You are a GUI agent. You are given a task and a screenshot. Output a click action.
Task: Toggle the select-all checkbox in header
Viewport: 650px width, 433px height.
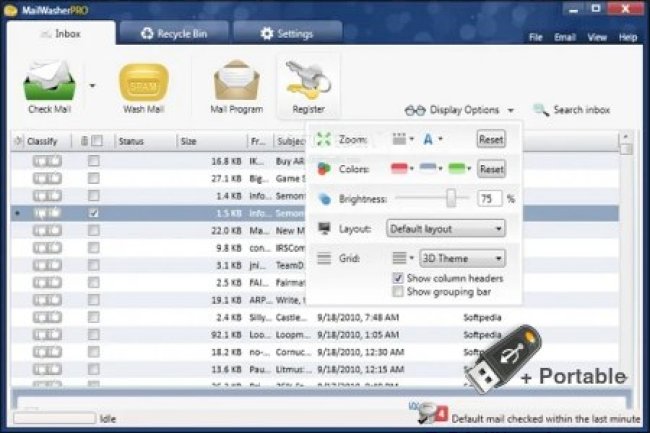97,141
